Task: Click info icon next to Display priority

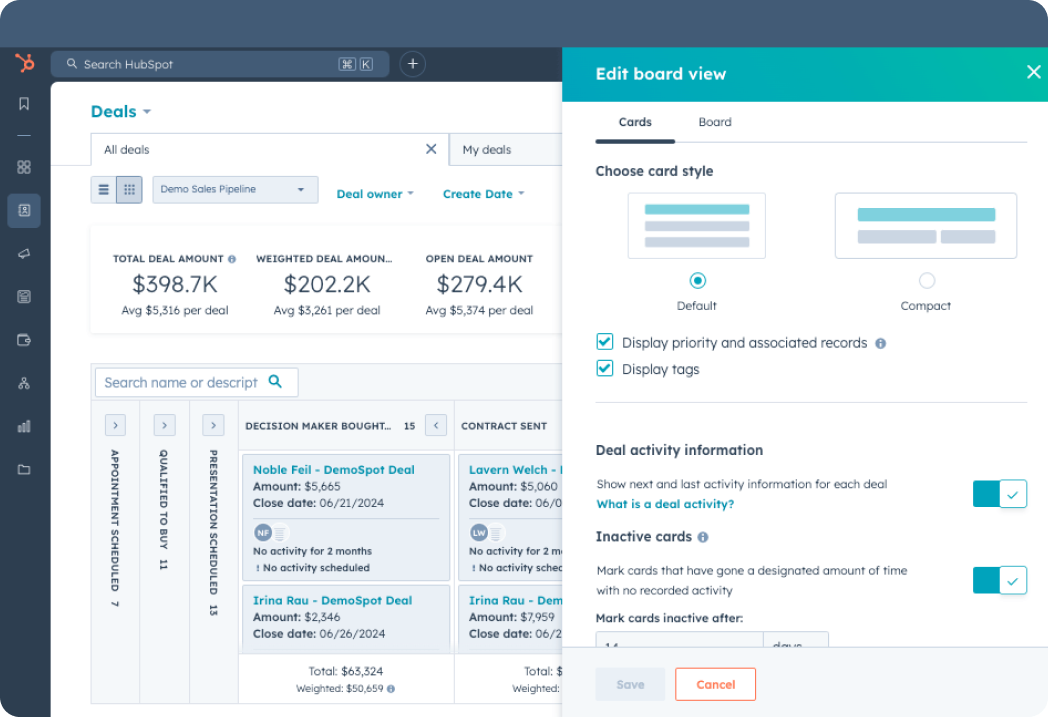Action: (x=881, y=344)
